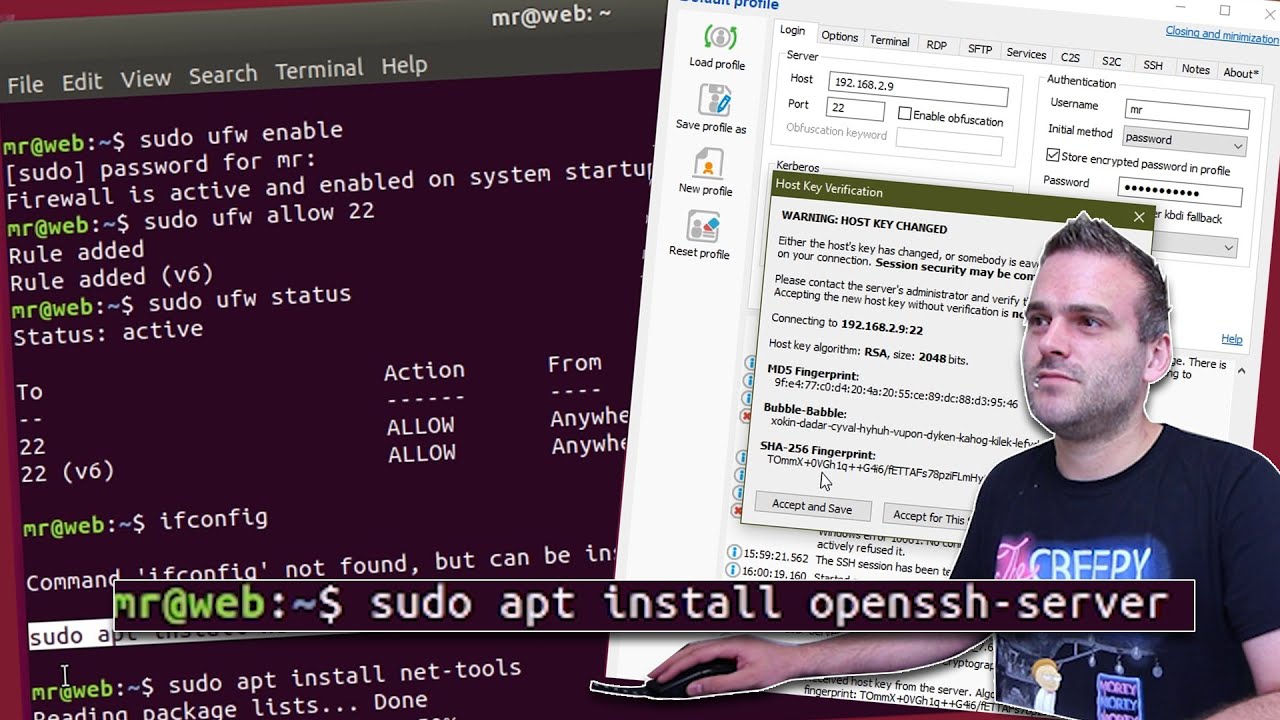Click 'WARNING: HOST KEY CHANGED' heading
The width and height of the screenshot is (1280, 720).
(864, 221)
